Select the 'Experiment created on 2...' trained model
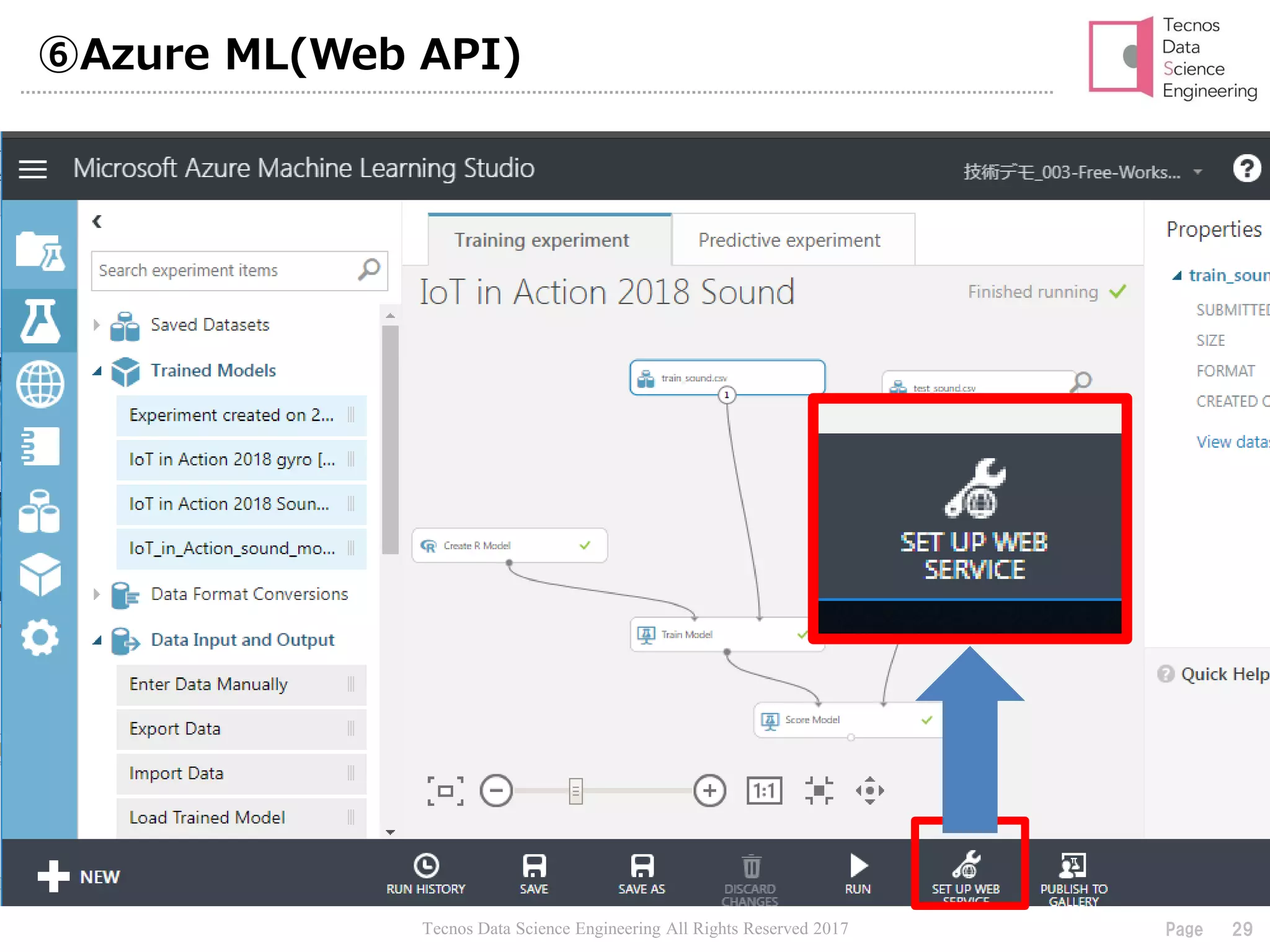The height and width of the screenshot is (952, 1270). [241, 415]
